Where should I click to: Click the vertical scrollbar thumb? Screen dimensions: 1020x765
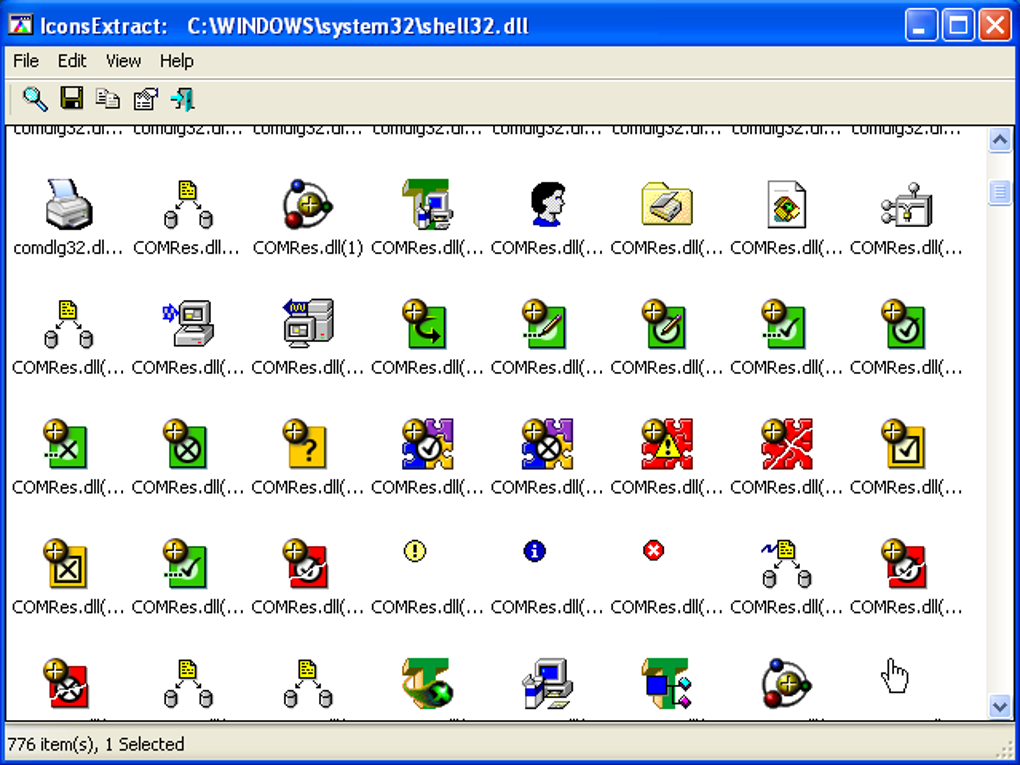[1000, 193]
